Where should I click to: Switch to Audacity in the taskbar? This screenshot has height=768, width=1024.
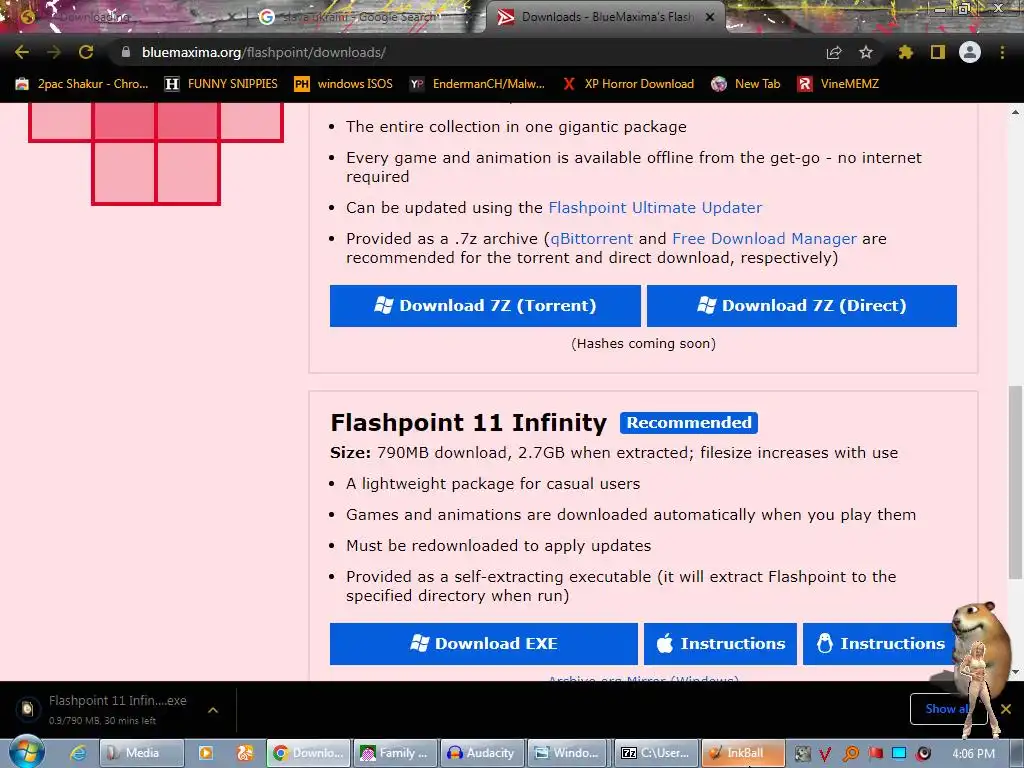pos(482,753)
